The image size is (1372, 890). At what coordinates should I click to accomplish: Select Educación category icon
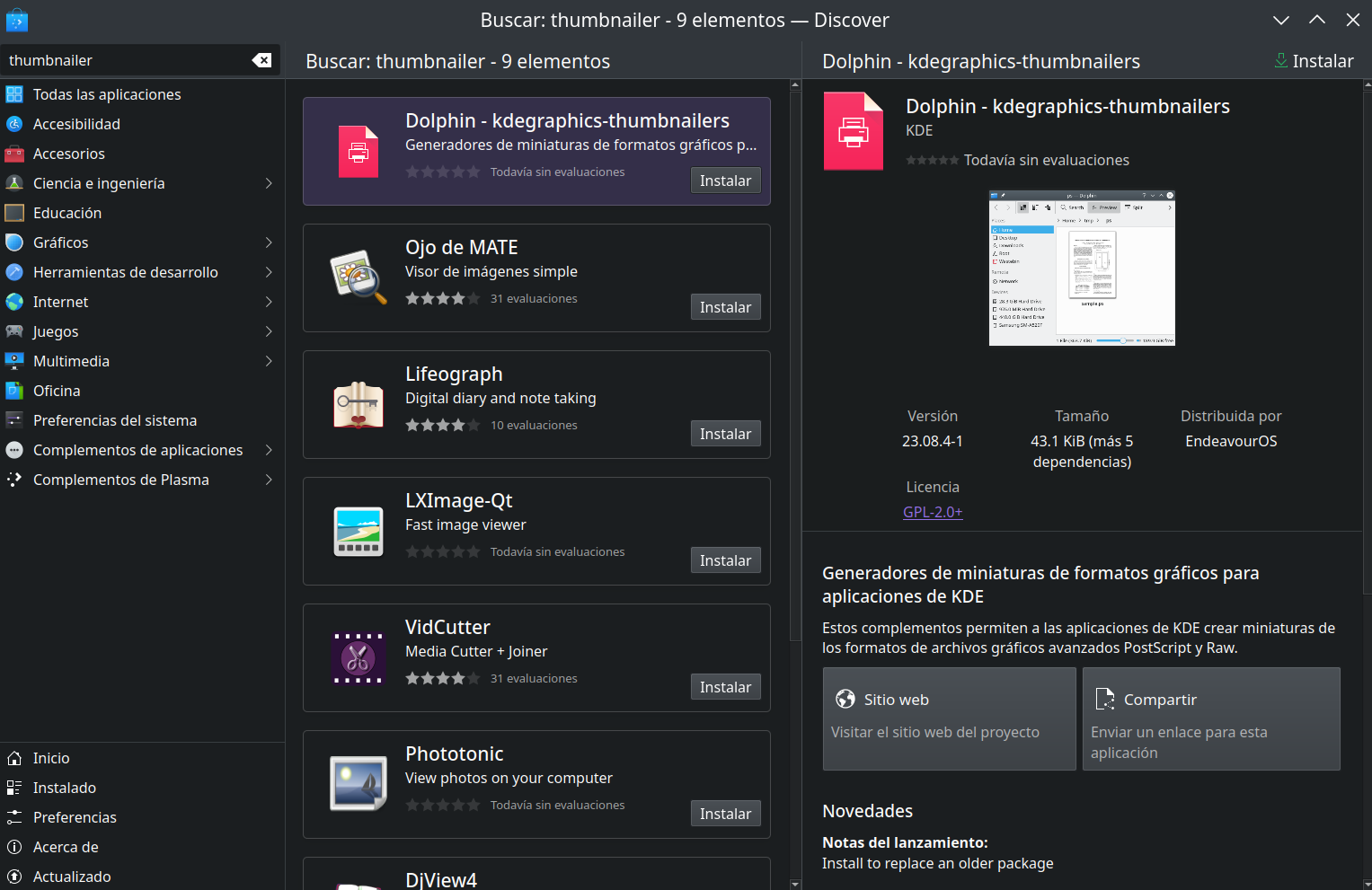click(14, 213)
